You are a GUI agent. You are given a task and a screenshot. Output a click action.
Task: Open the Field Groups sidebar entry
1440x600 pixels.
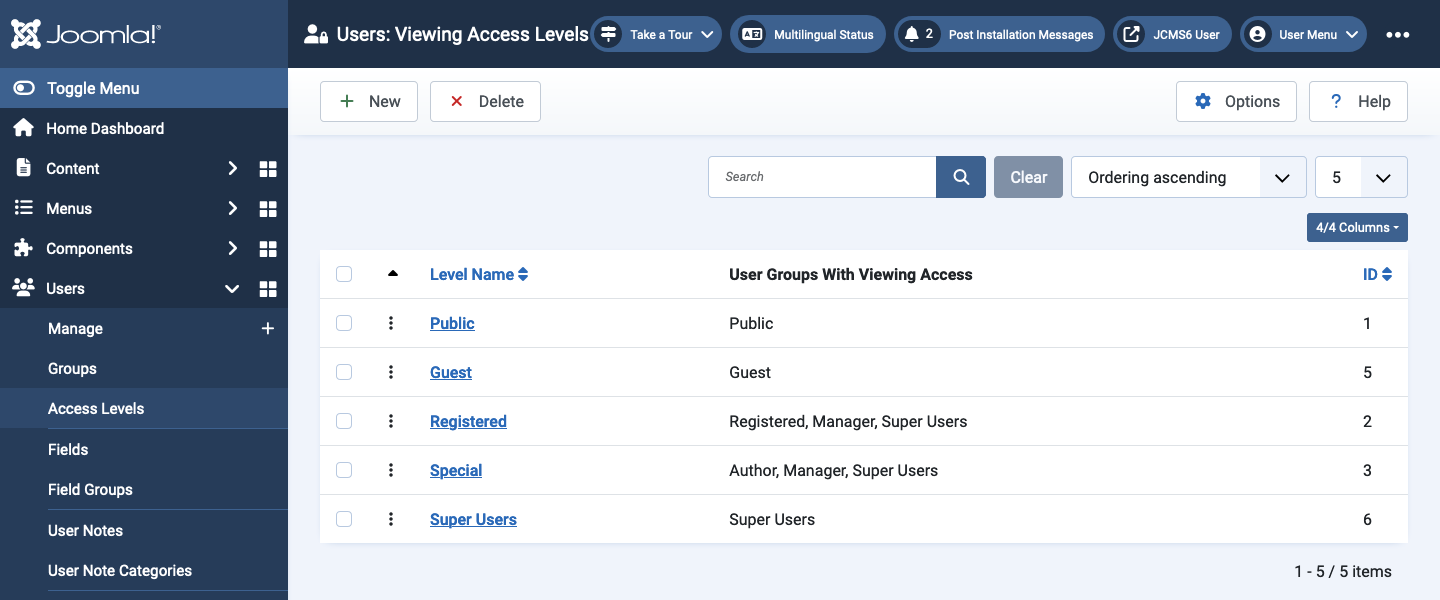[90, 489]
